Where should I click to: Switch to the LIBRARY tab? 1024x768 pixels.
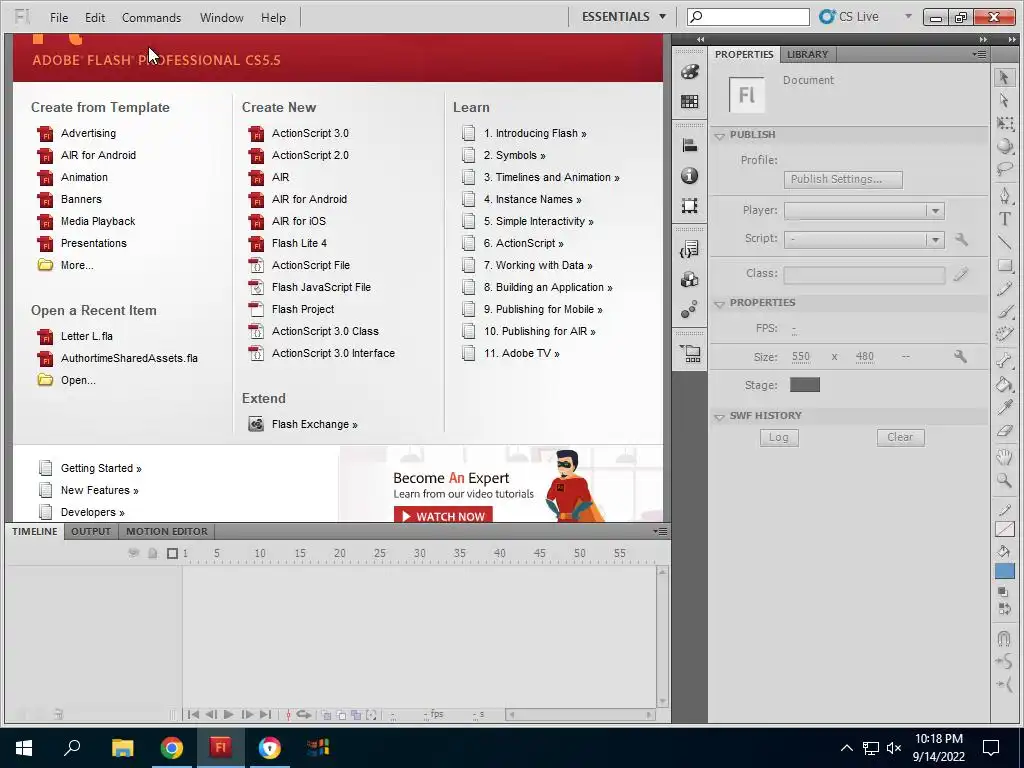tap(807, 54)
